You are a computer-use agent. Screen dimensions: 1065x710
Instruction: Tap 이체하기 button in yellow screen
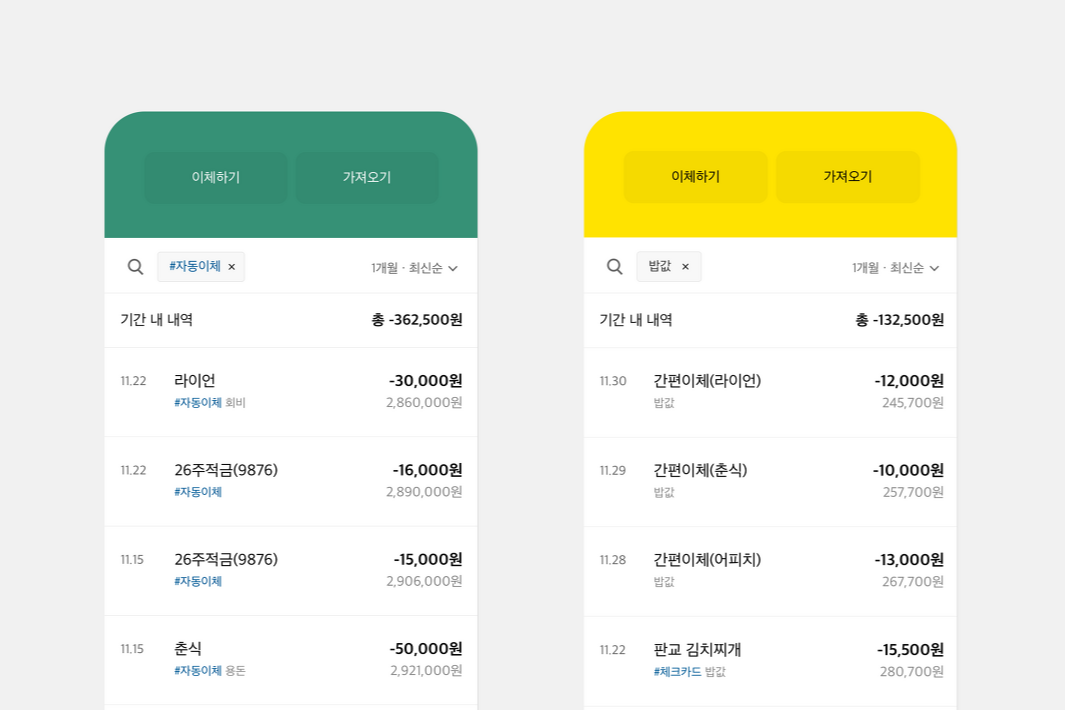(696, 177)
